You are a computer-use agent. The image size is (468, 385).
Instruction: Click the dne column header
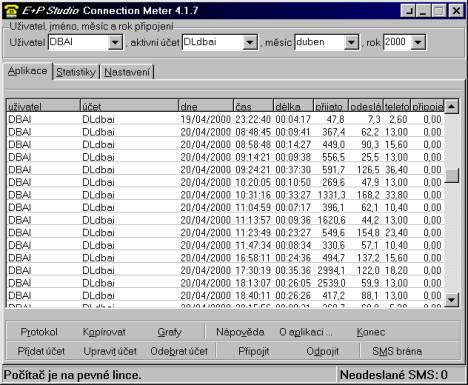coord(206,106)
